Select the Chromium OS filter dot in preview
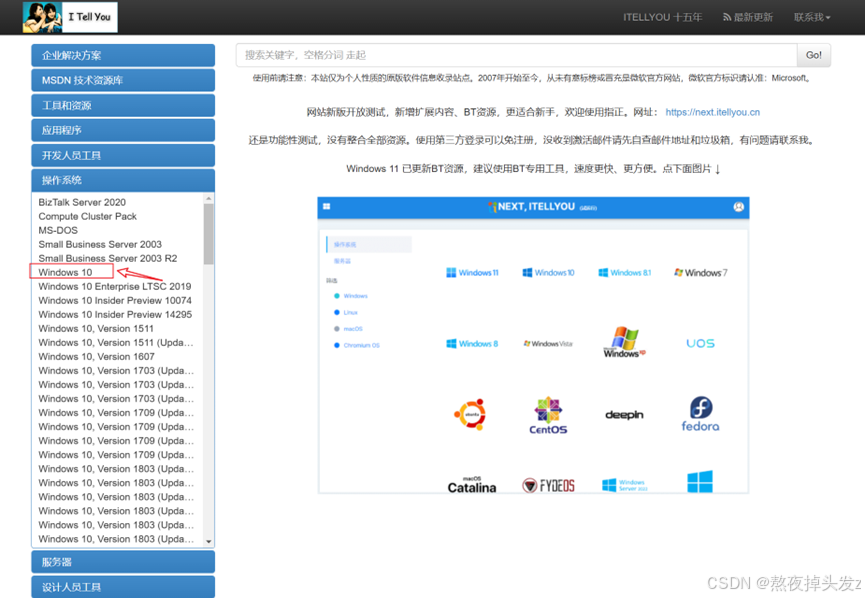This screenshot has height=598, width=865. pyautogui.click(x=337, y=345)
